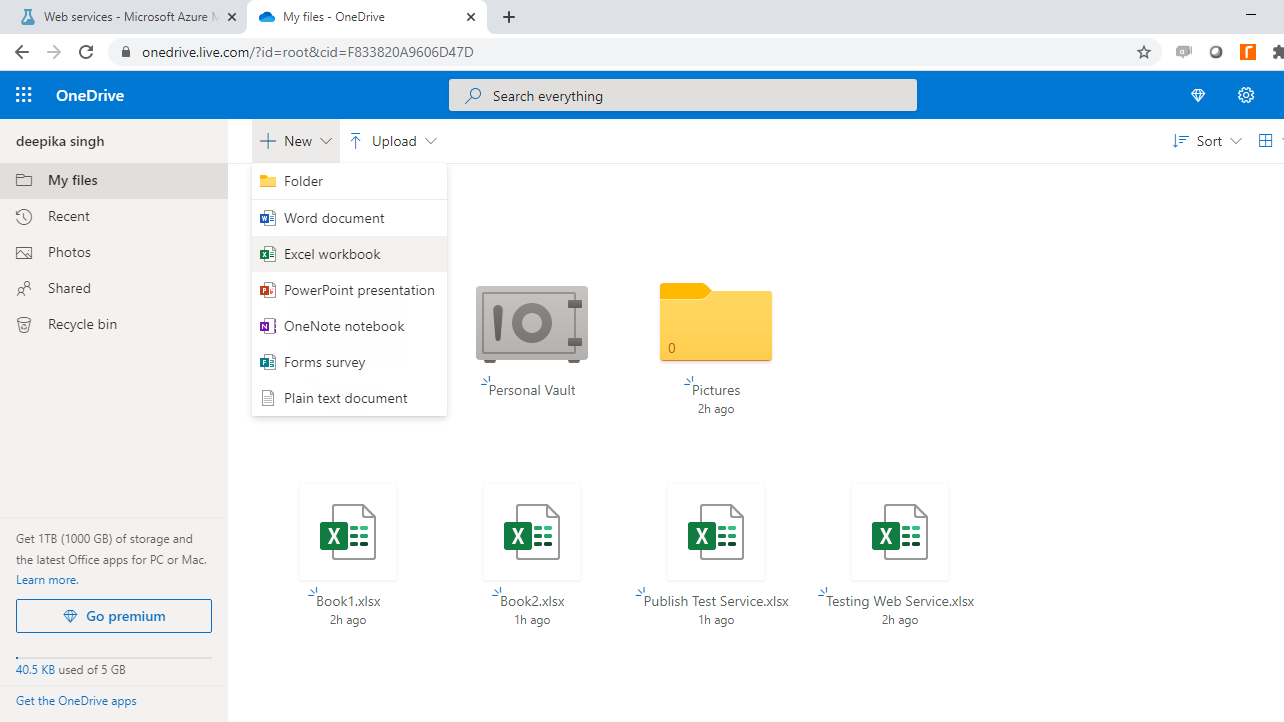Screen dimensions: 1284x722
Task: Click the Shared people icon in sidebar
Action: pos(24,288)
